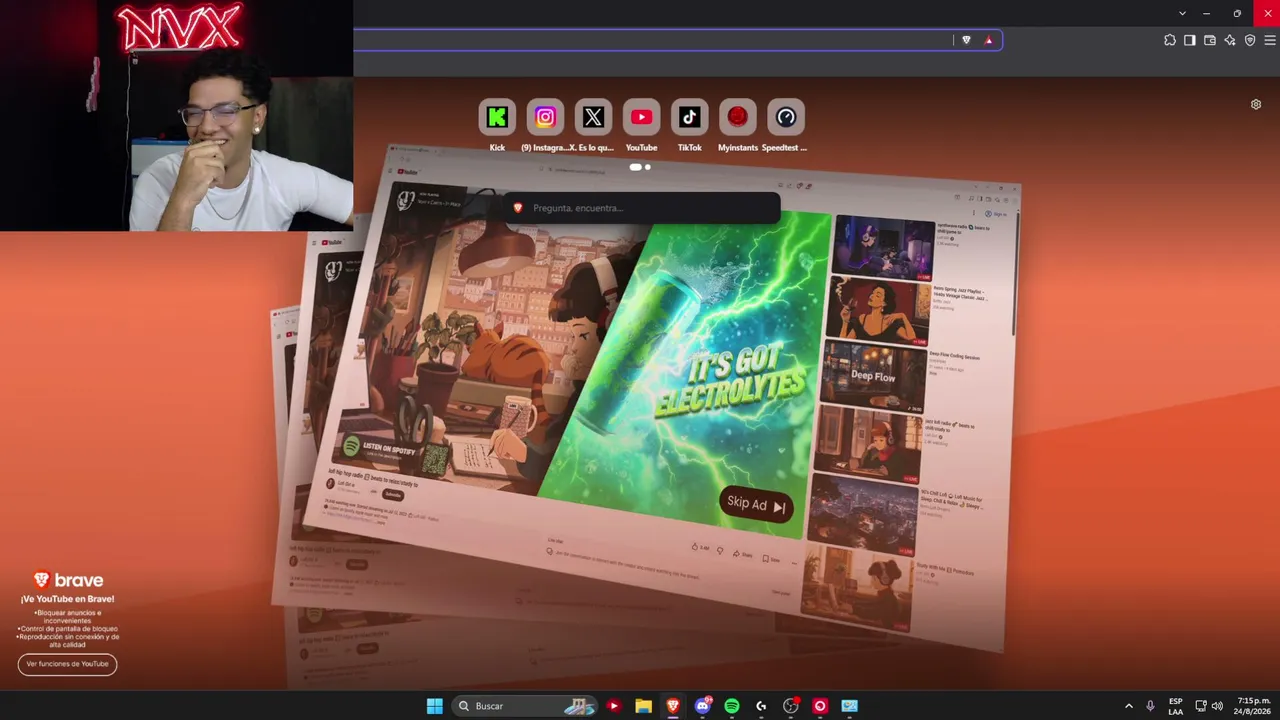Image resolution: width=1280 pixels, height=720 pixels.
Task: Switch to second shortcuts page dot
Action: pyautogui.click(x=648, y=167)
